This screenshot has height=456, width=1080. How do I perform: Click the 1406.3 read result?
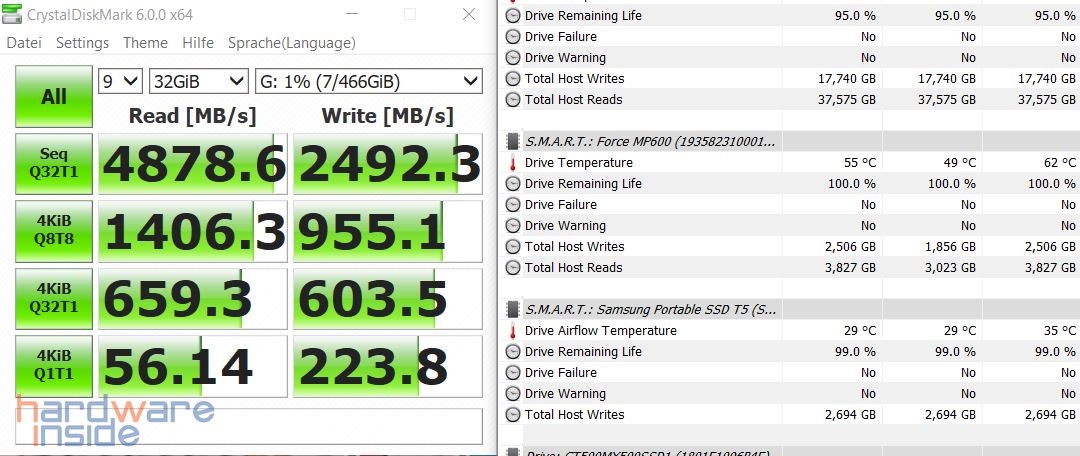click(x=193, y=231)
